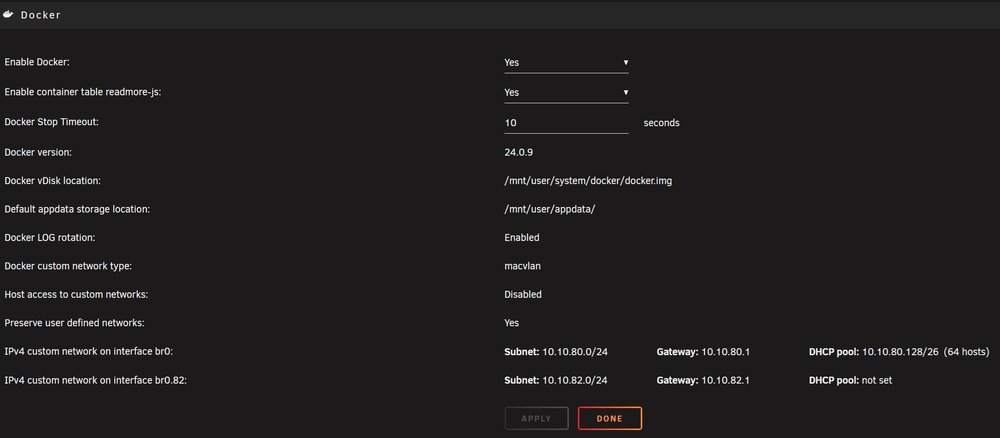Click the path /mnt/user/appdata/
The image size is (1000, 438).
(550, 209)
